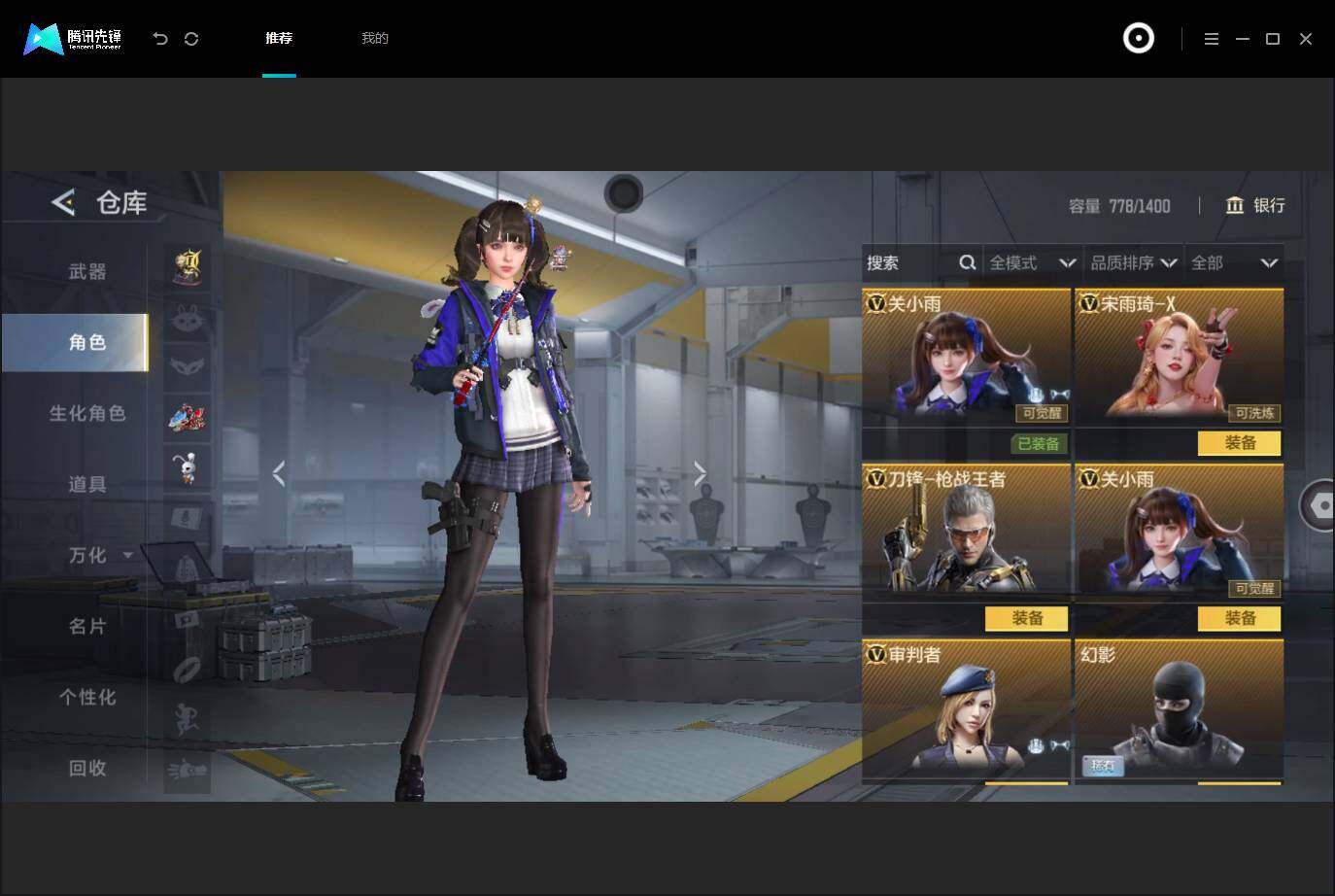Image resolution: width=1335 pixels, height=896 pixels.
Task: Open the 全部 filter dropdown
Action: click(1234, 262)
